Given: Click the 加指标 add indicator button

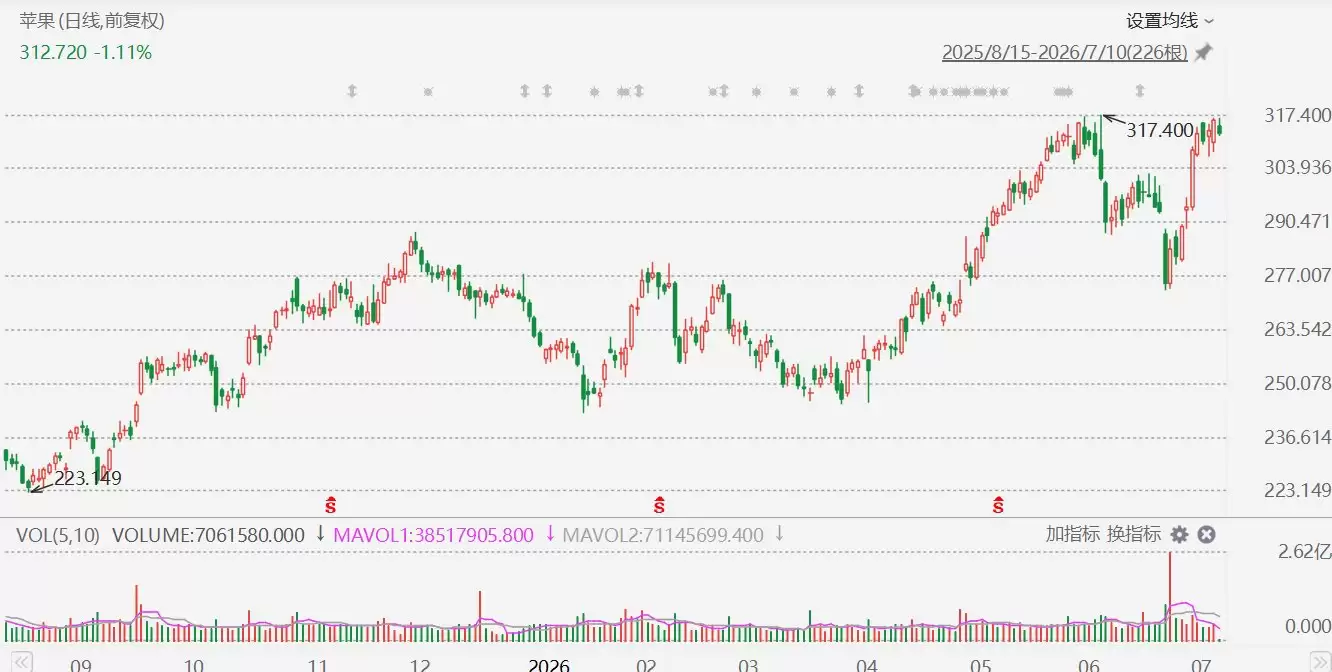Looking at the screenshot, I should pyautogui.click(x=1072, y=534).
